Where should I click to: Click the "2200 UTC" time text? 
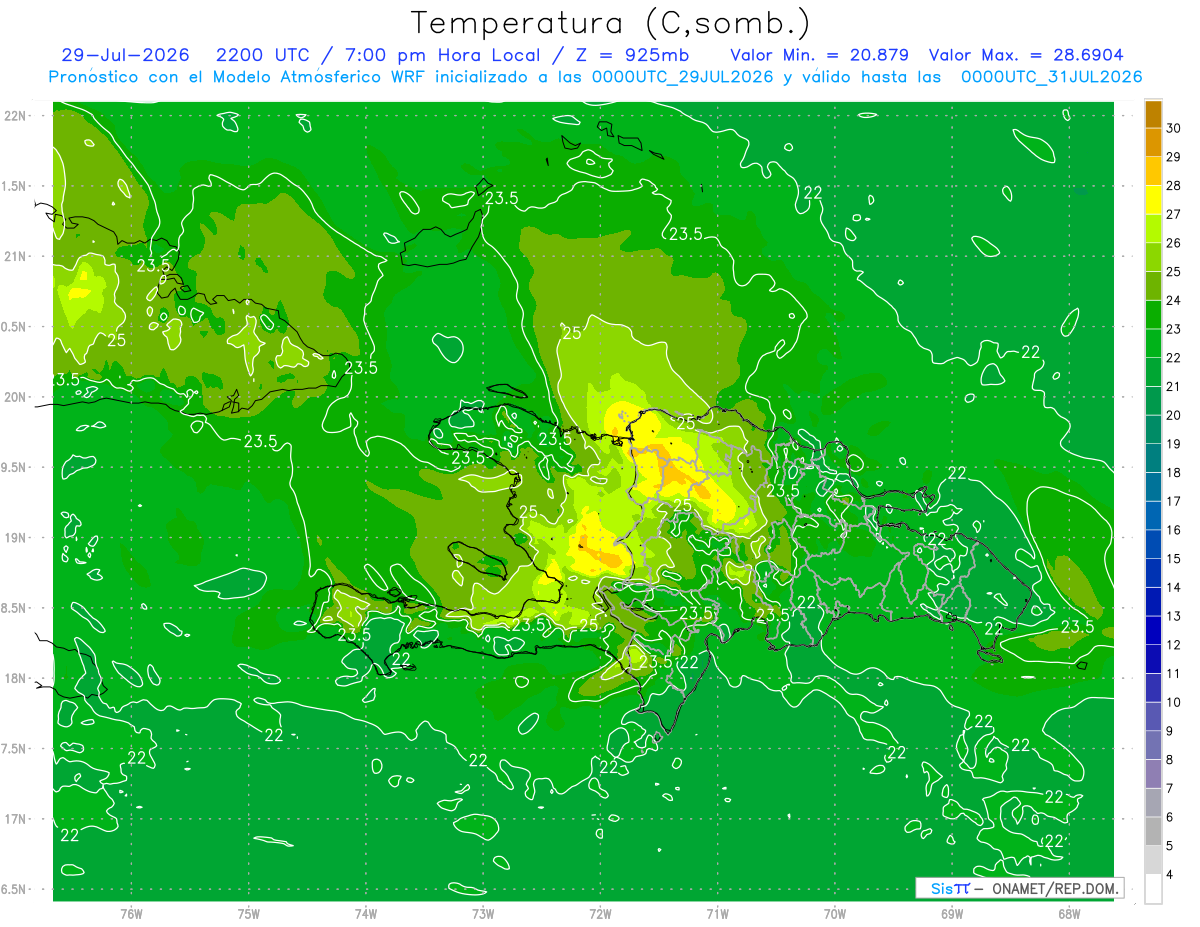coord(262,55)
